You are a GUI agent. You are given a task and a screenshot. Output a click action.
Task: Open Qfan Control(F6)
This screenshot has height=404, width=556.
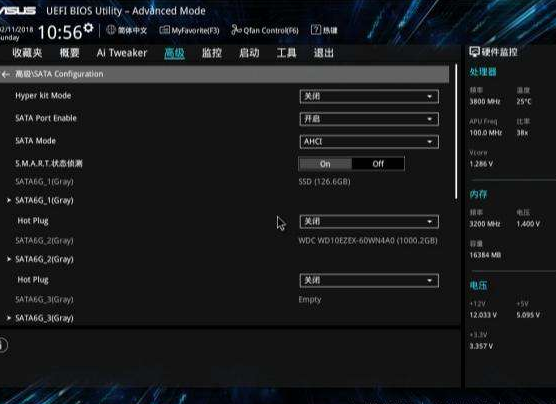(x=265, y=31)
